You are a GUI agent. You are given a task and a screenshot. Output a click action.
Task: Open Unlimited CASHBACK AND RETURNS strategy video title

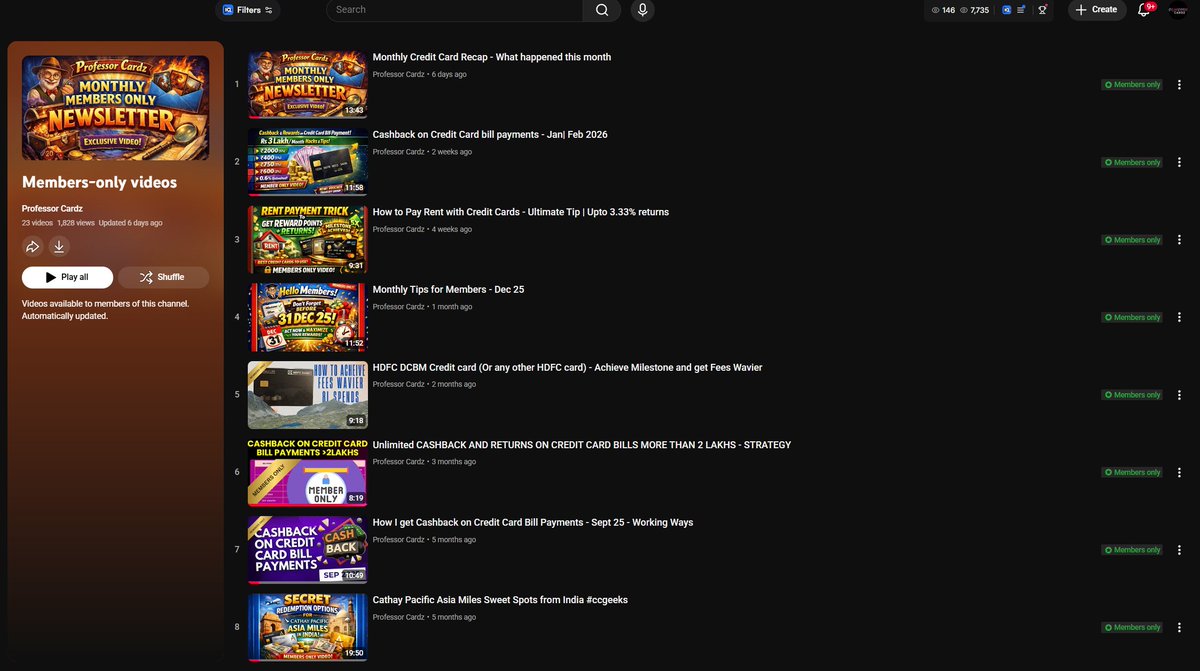[x=582, y=445]
